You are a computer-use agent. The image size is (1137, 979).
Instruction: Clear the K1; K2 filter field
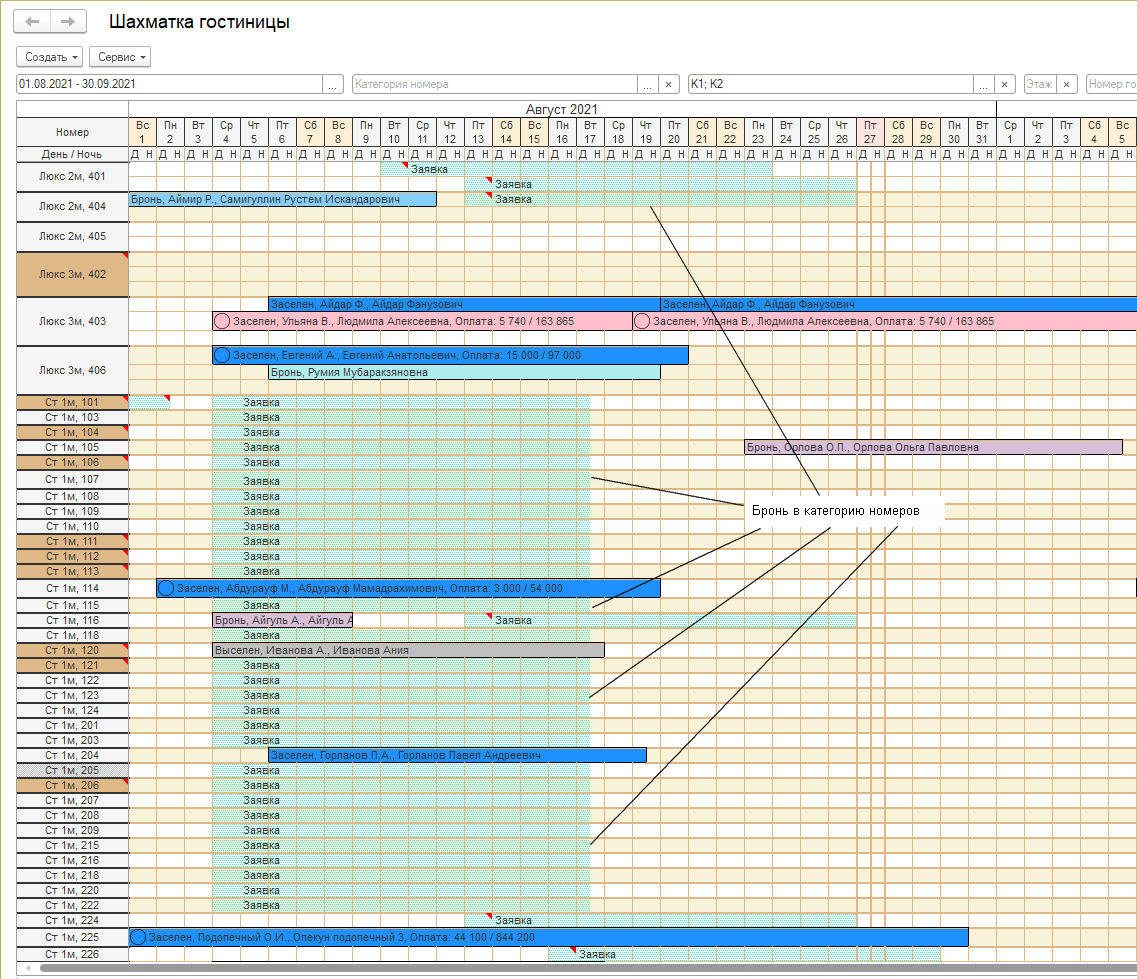click(1005, 85)
